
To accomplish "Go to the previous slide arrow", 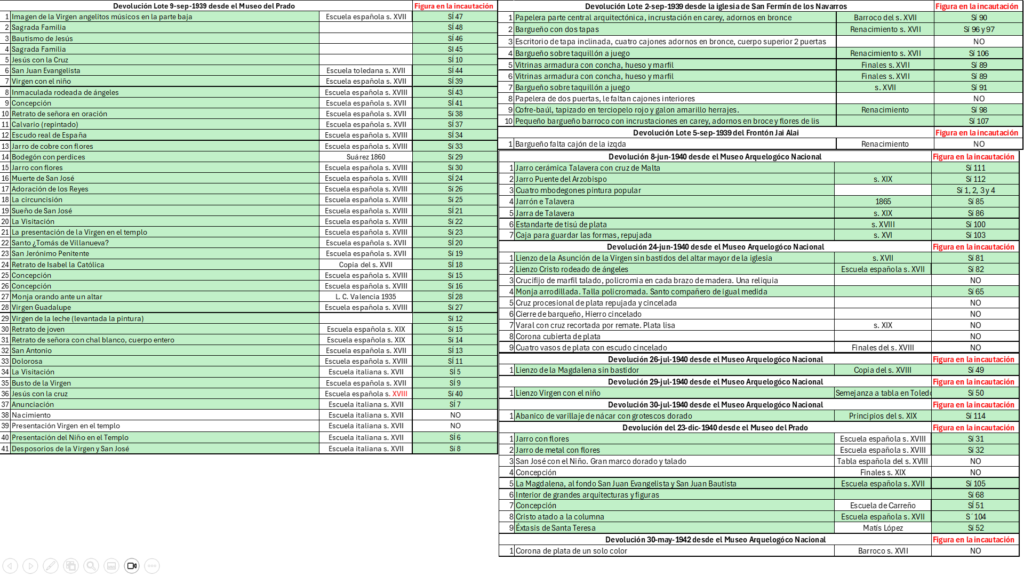I will point(10,566).
